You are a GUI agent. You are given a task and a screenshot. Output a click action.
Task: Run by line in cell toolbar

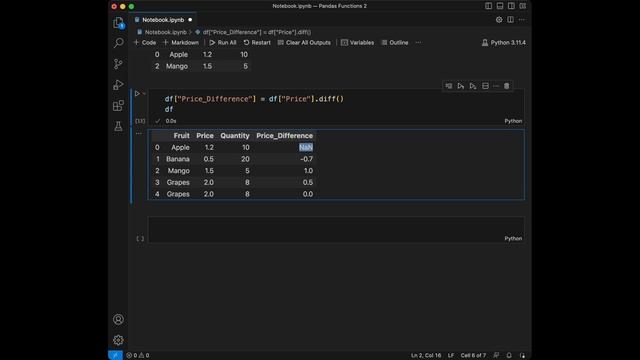point(449,86)
